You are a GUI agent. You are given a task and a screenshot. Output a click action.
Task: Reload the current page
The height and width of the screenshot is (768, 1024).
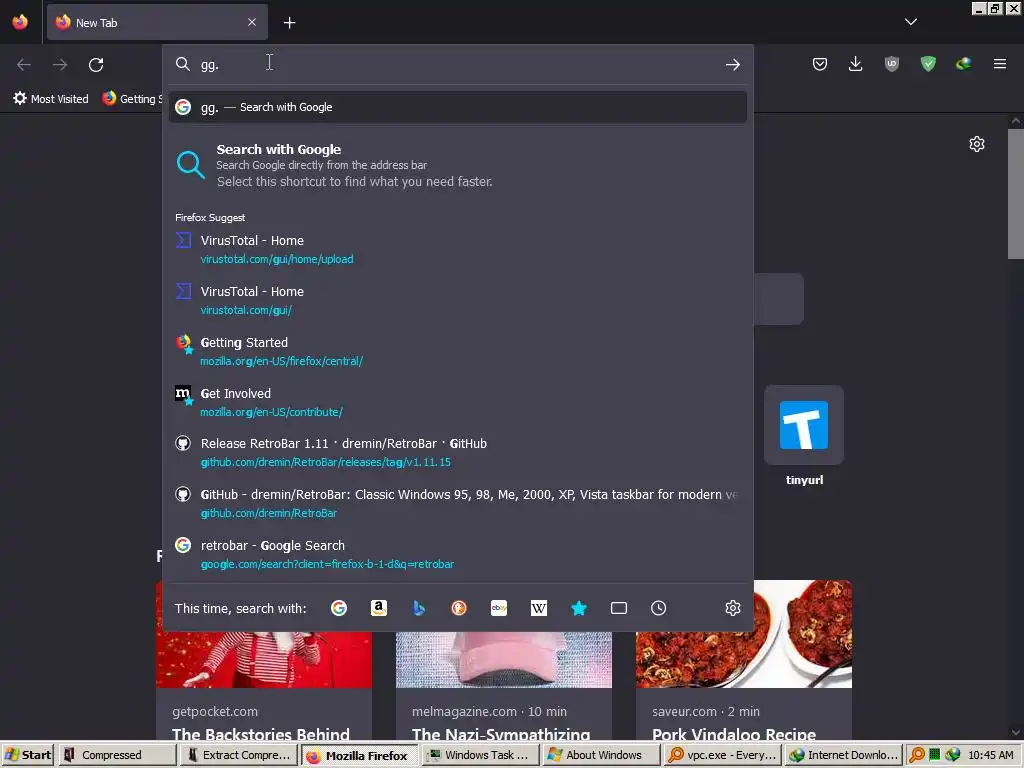[96, 65]
